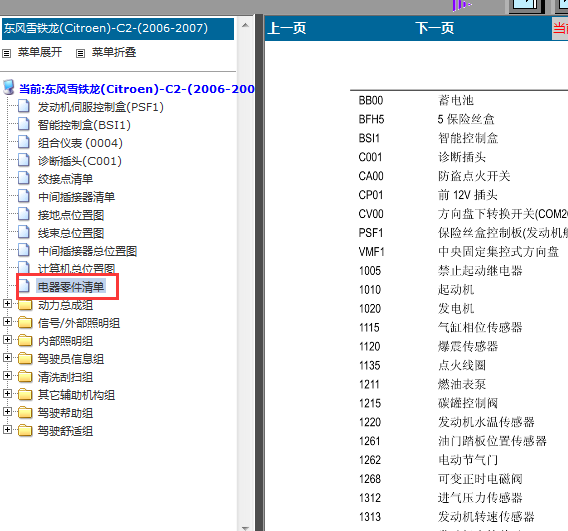The height and width of the screenshot is (531, 568).
Task: Expand the 驾驶员信息组 tree node
Action: (x=7, y=358)
